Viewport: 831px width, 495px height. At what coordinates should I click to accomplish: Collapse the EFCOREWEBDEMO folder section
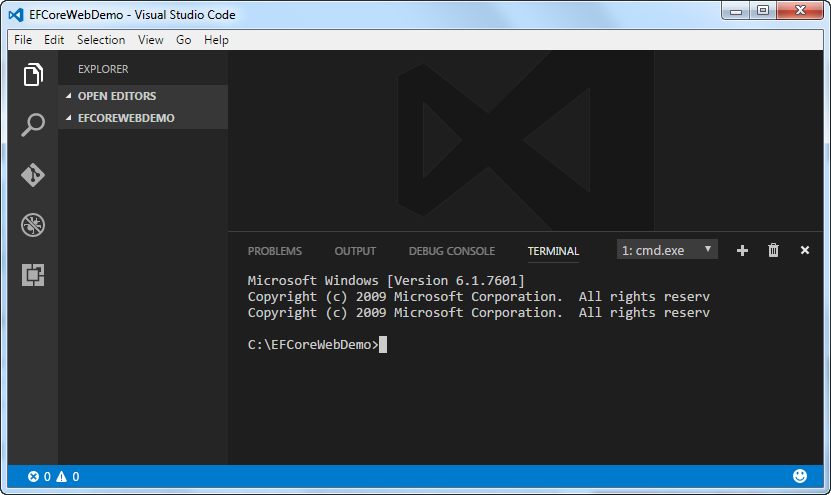(143, 118)
